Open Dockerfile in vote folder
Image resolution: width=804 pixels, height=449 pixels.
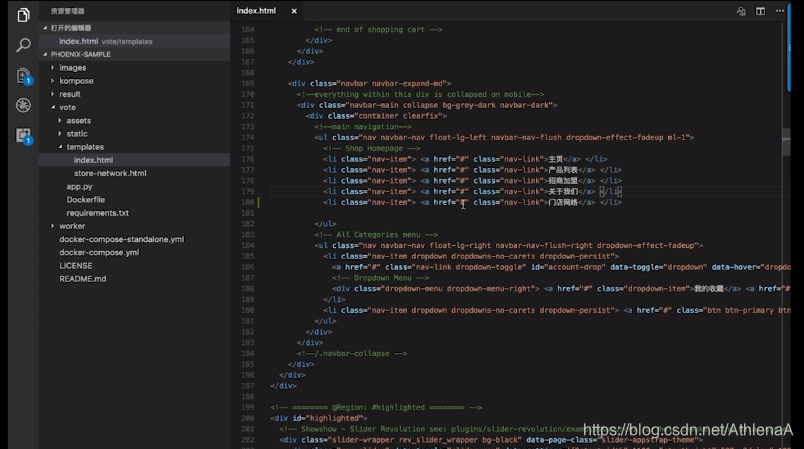coord(134,200)
